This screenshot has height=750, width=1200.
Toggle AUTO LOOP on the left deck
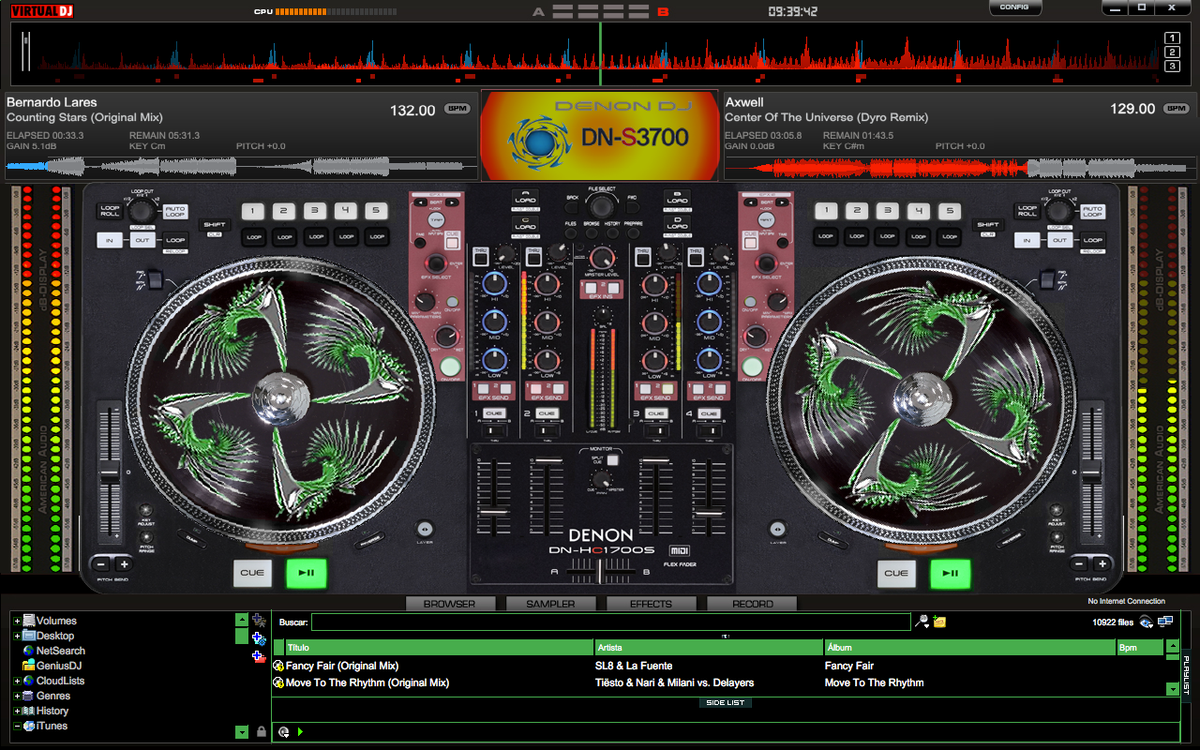tap(176, 212)
